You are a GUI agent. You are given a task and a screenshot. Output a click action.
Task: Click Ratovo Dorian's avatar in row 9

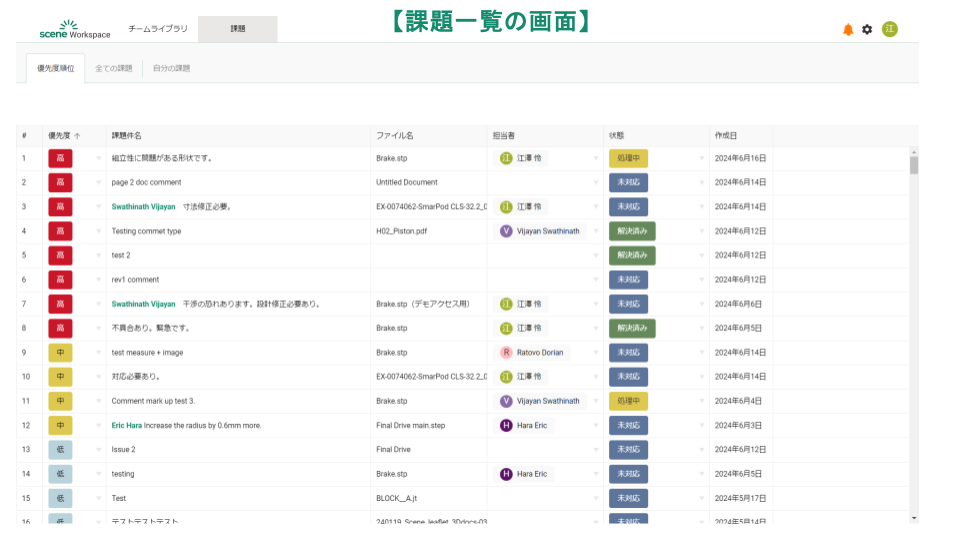click(x=506, y=353)
